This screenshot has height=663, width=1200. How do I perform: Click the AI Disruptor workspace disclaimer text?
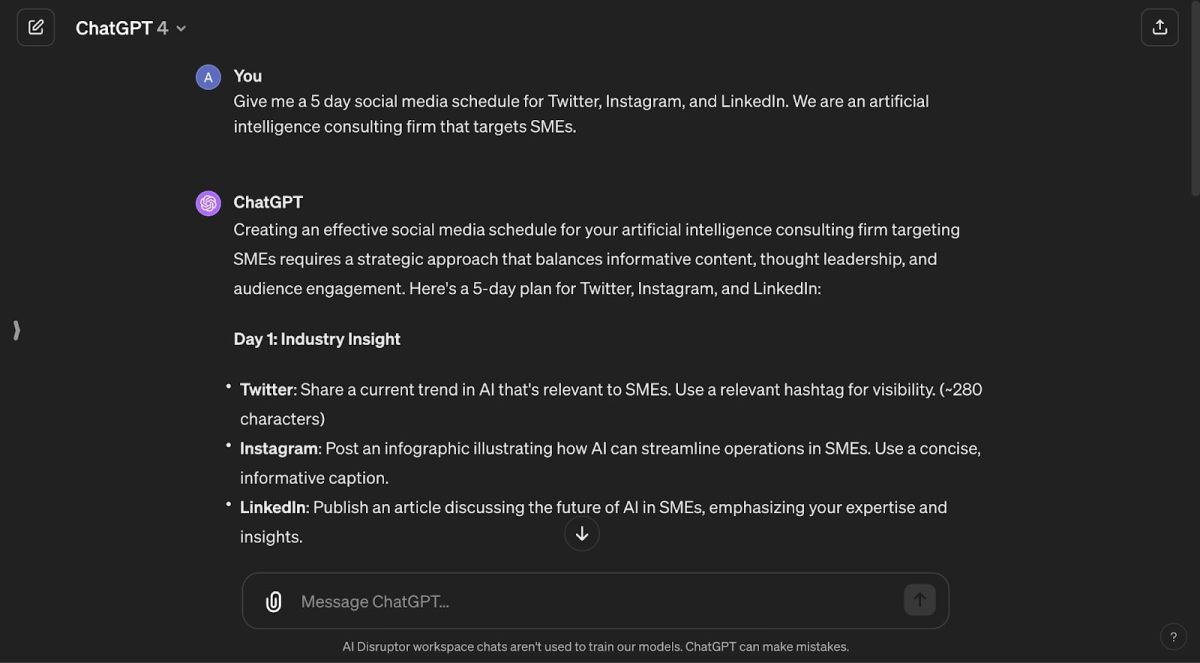(x=595, y=647)
